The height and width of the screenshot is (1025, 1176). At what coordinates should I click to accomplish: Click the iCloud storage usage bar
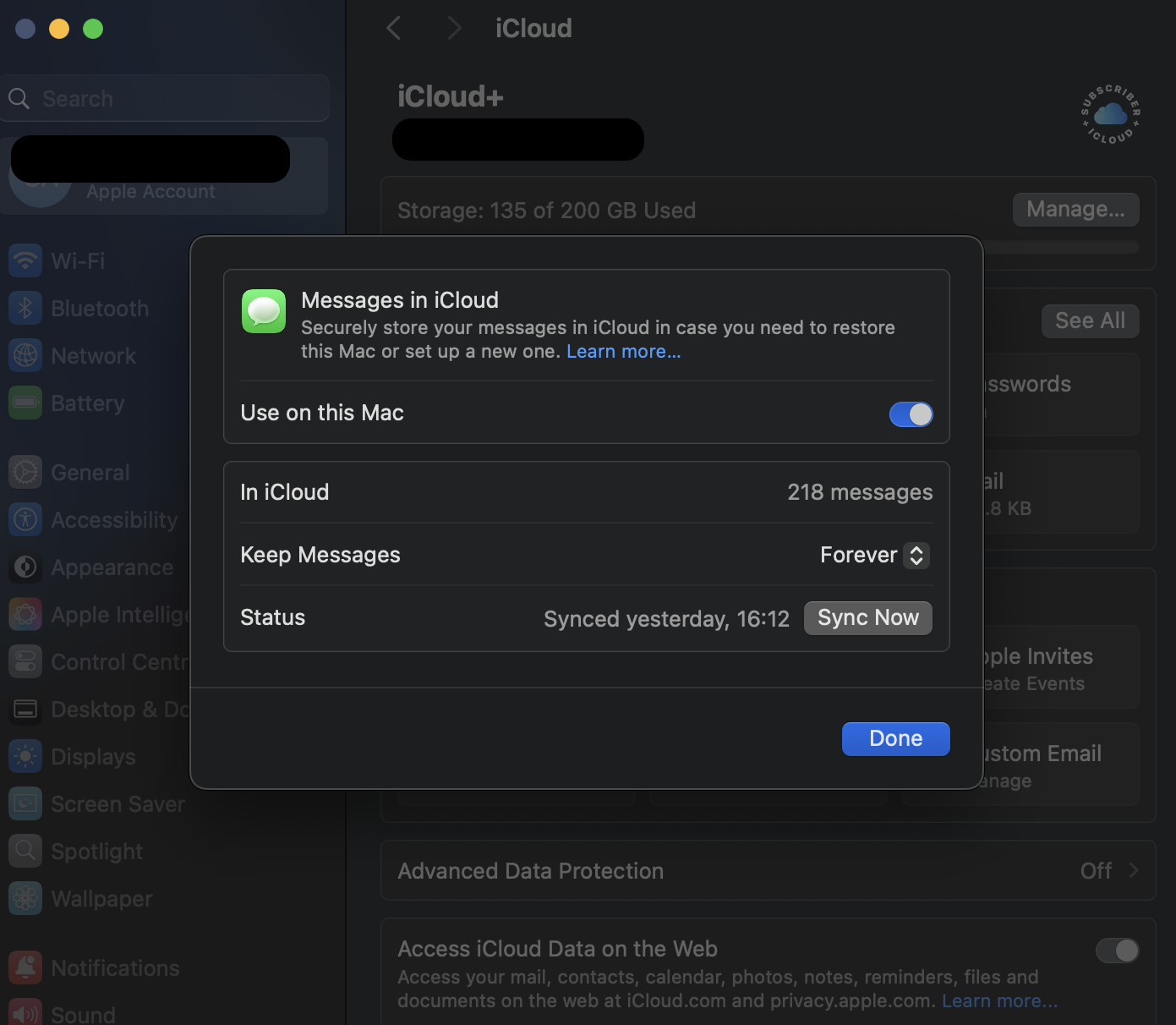tap(1061, 247)
